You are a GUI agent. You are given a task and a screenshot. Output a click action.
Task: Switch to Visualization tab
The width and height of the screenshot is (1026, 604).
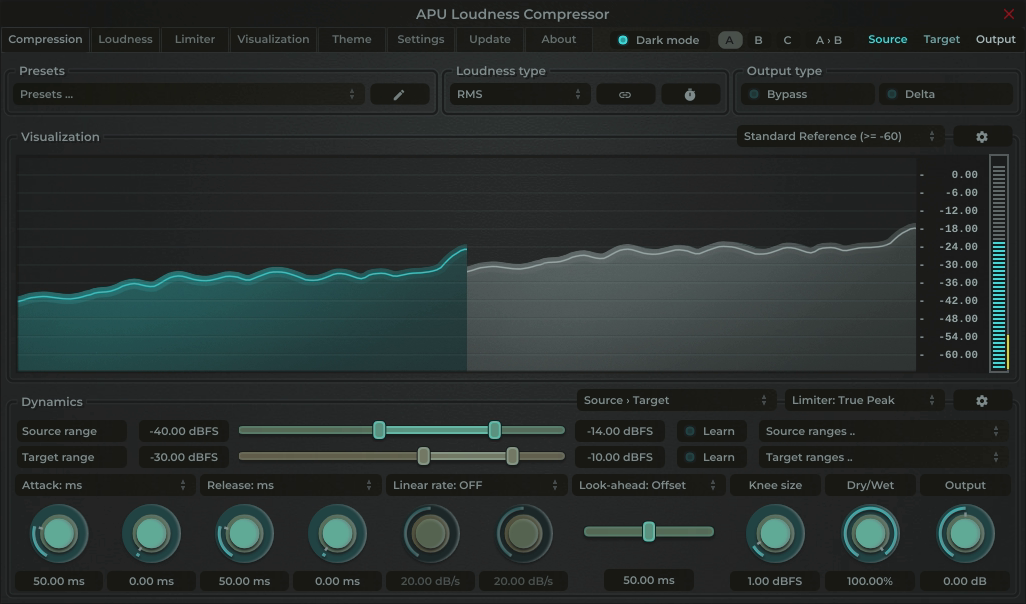273,39
